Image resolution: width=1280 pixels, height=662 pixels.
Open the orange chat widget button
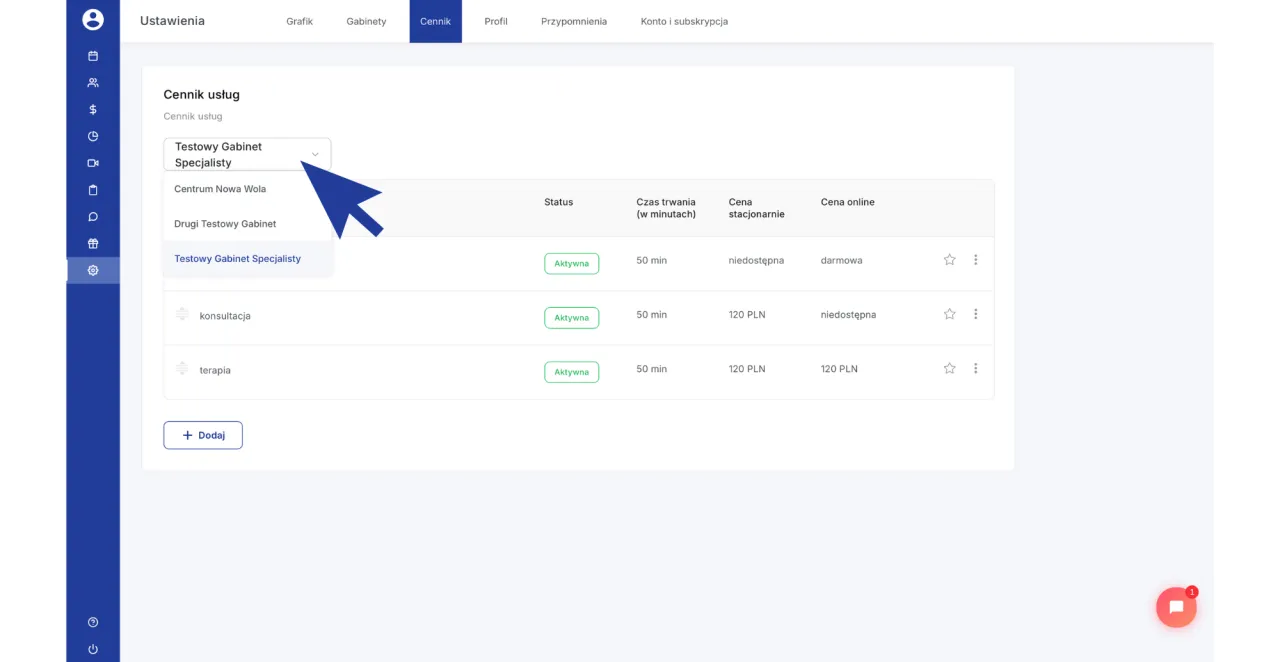pyautogui.click(x=1176, y=607)
